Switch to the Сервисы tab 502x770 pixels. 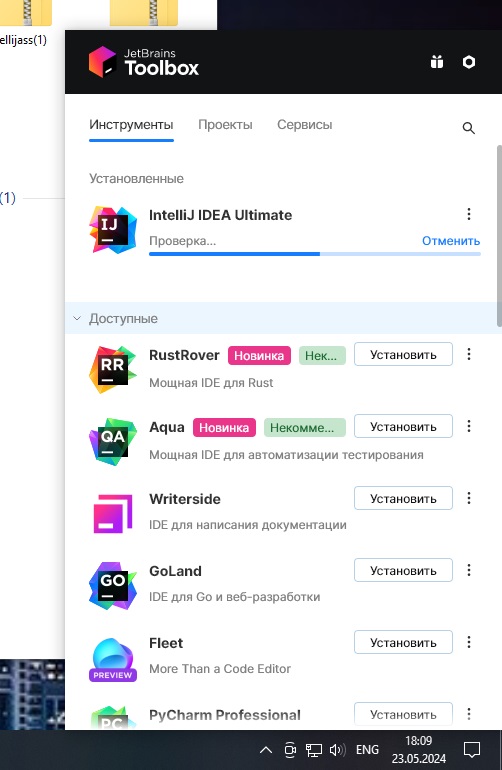(x=305, y=125)
